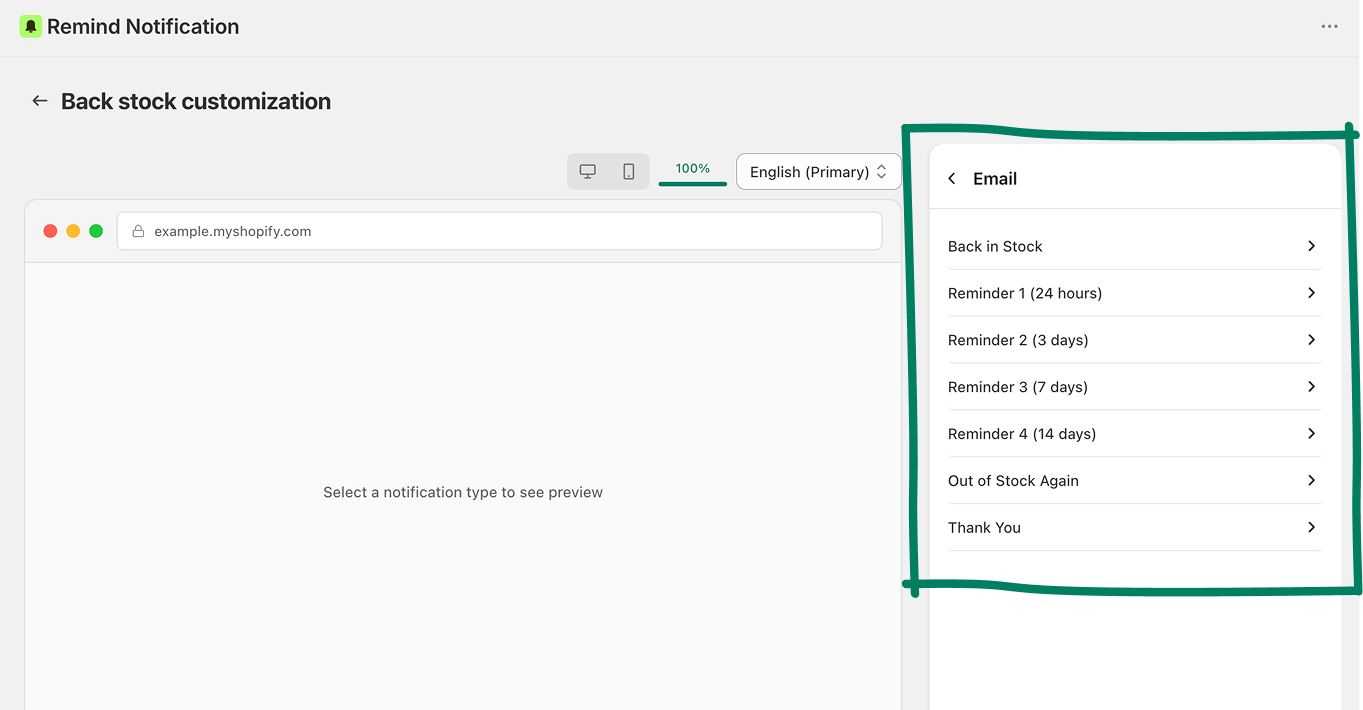This screenshot has width=1363, height=710.
Task: Click the example.myshopify.com address field
Action: [x=500, y=231]
